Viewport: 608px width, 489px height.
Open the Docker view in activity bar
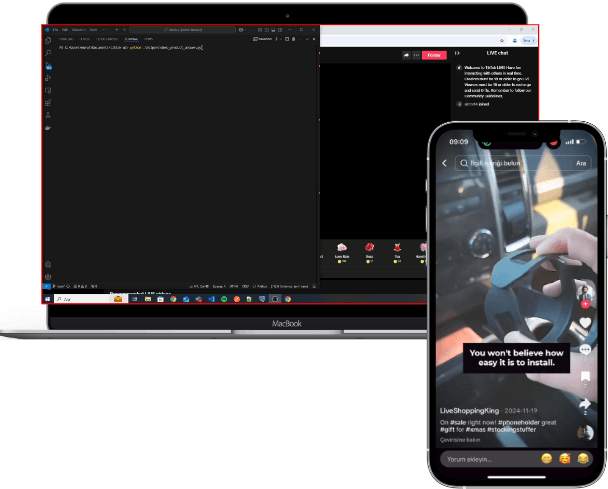pyautogui.click(x=48, y=128)
